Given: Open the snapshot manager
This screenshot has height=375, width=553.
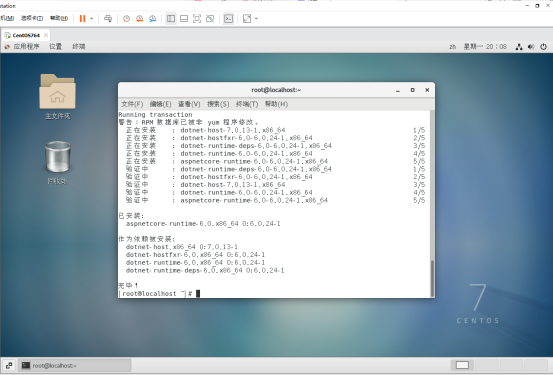Looking at the screenshot, I should [152, 19].
